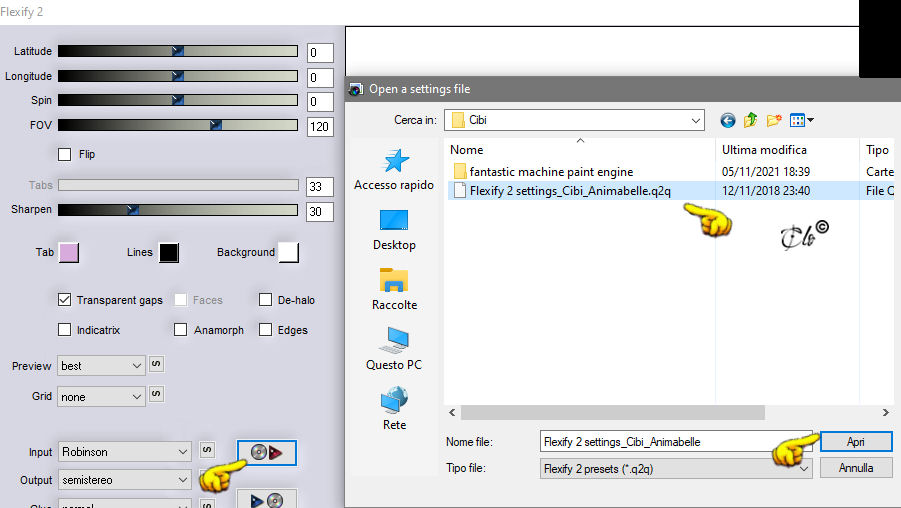Click the load settings disc-and-arrow button
This screenshot has height=508, width=901.
pyautogui.click(x=267, y=453)
